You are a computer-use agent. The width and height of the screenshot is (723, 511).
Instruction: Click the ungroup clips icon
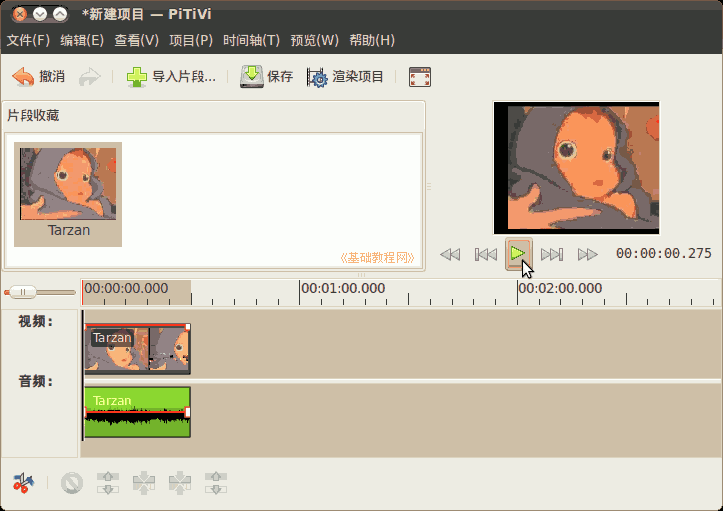(216, 483)
